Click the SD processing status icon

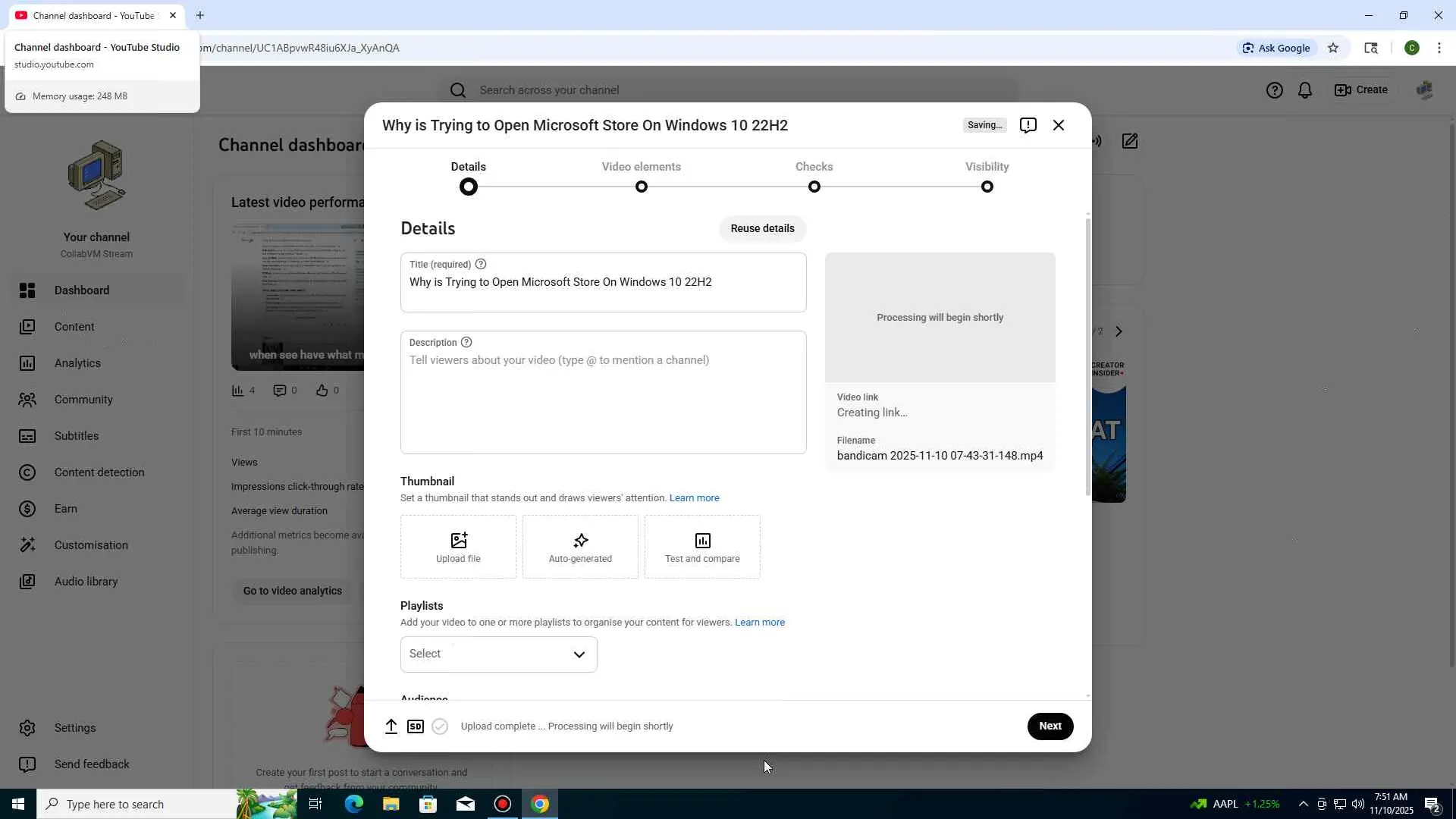click(416, 726)
